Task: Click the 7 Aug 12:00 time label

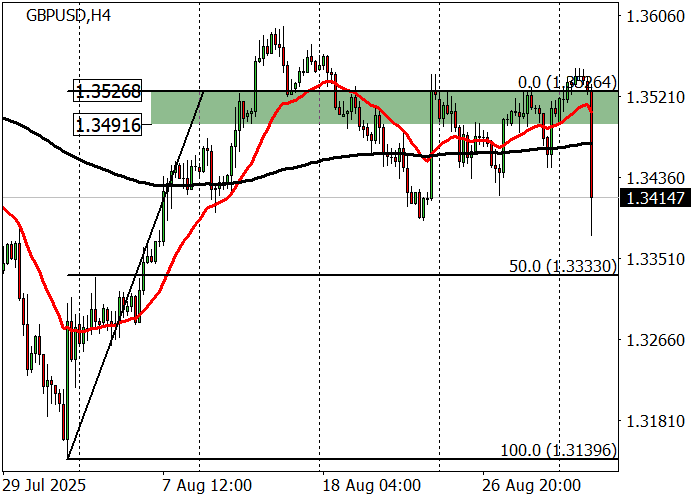Action: (207, 485)
